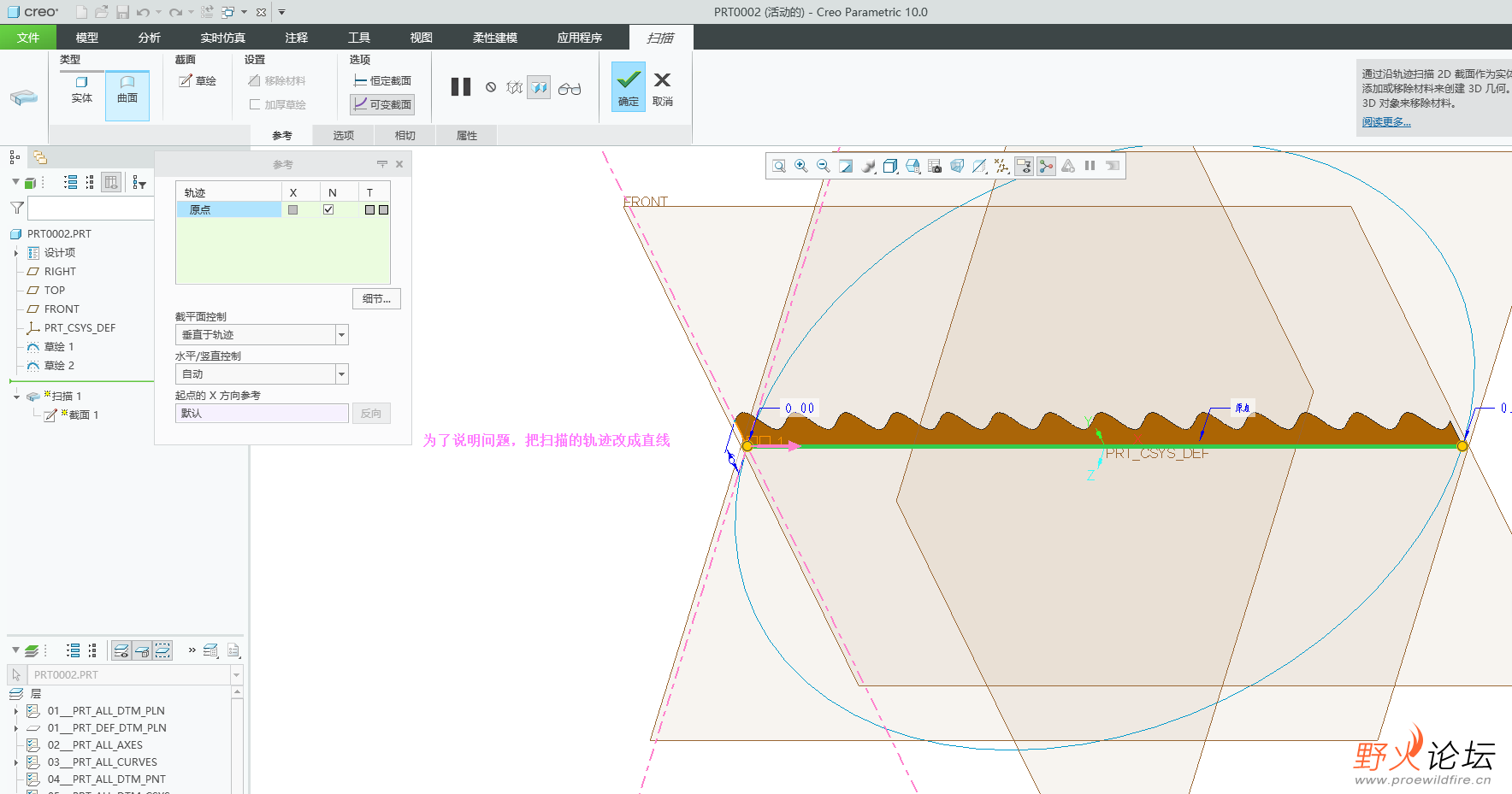Click the glasses verify-mode icon
Screen dimensions: 1512x794
570,88
